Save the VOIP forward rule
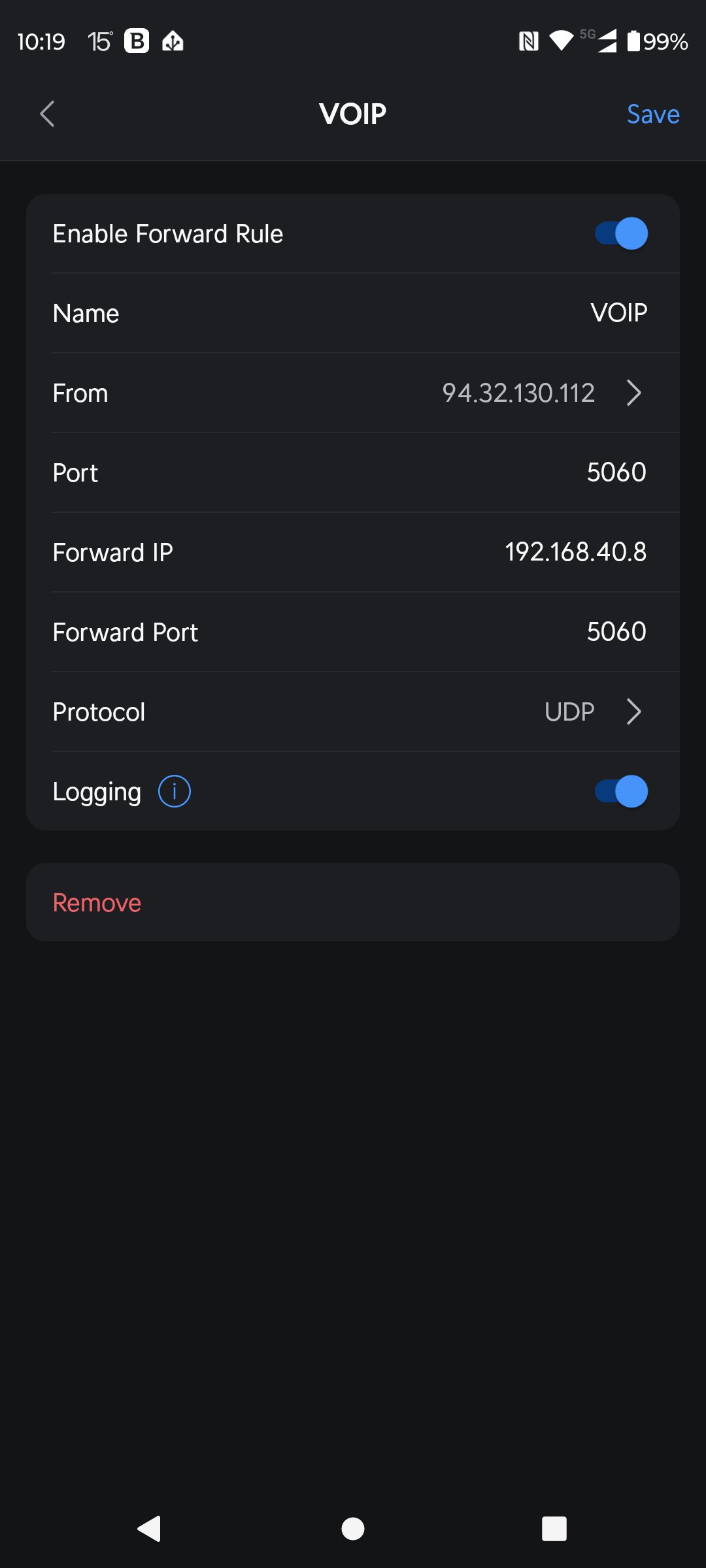 (x=653, y=114)
